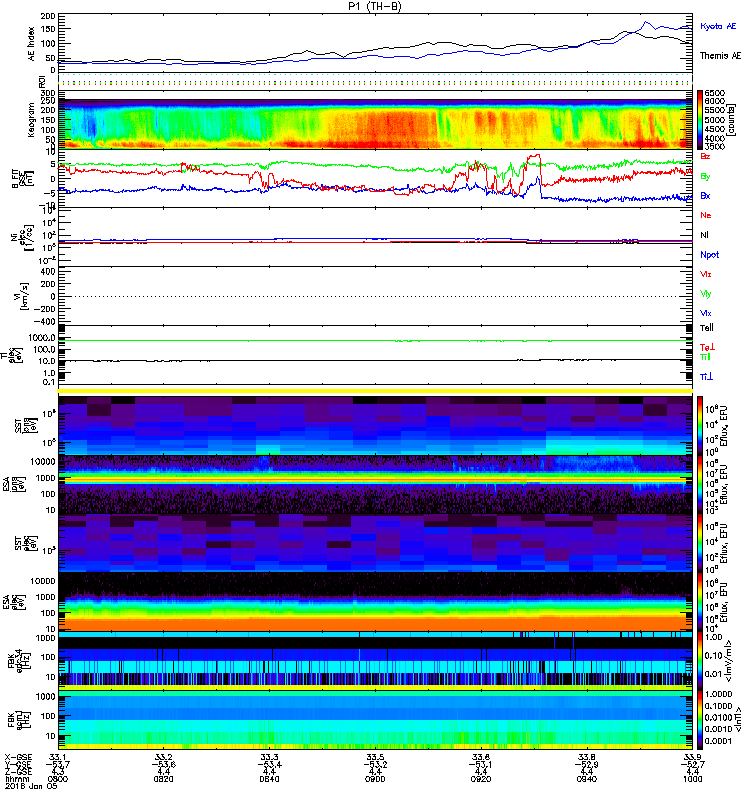Click the 1000.0 tick on temperature axis
750x800 pixels.
(x=42, y=338)
